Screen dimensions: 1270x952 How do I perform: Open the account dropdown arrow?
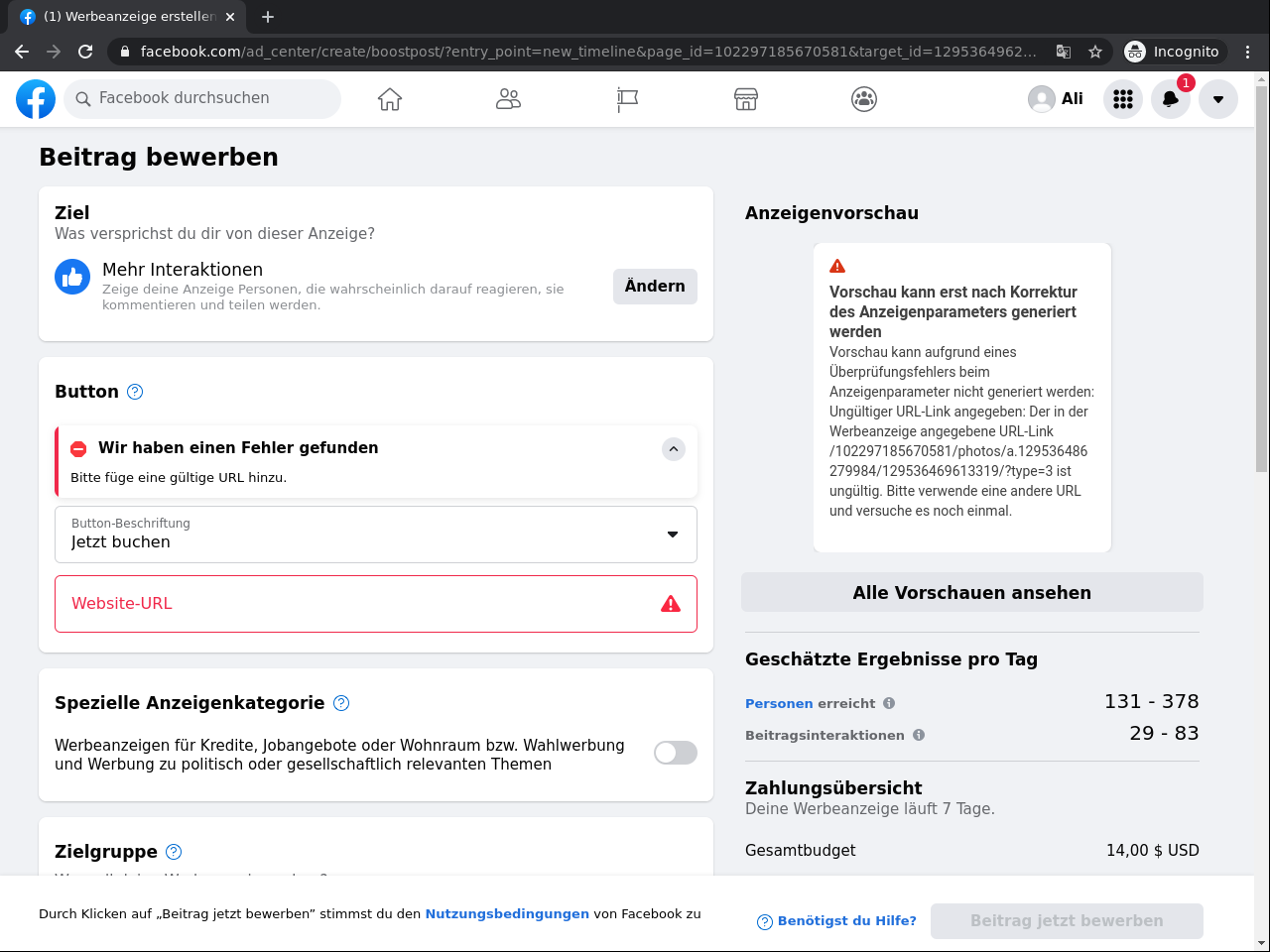tap(1218, 99)
